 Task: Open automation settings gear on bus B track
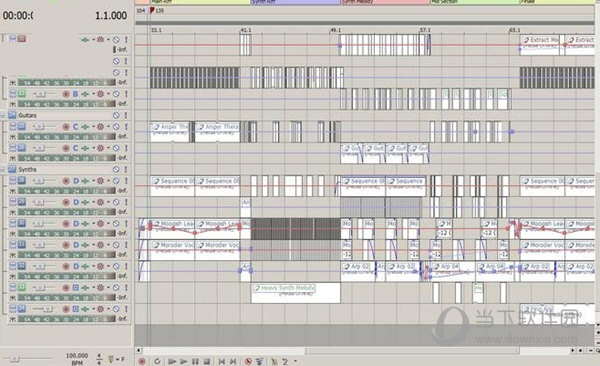pos(100,94)
